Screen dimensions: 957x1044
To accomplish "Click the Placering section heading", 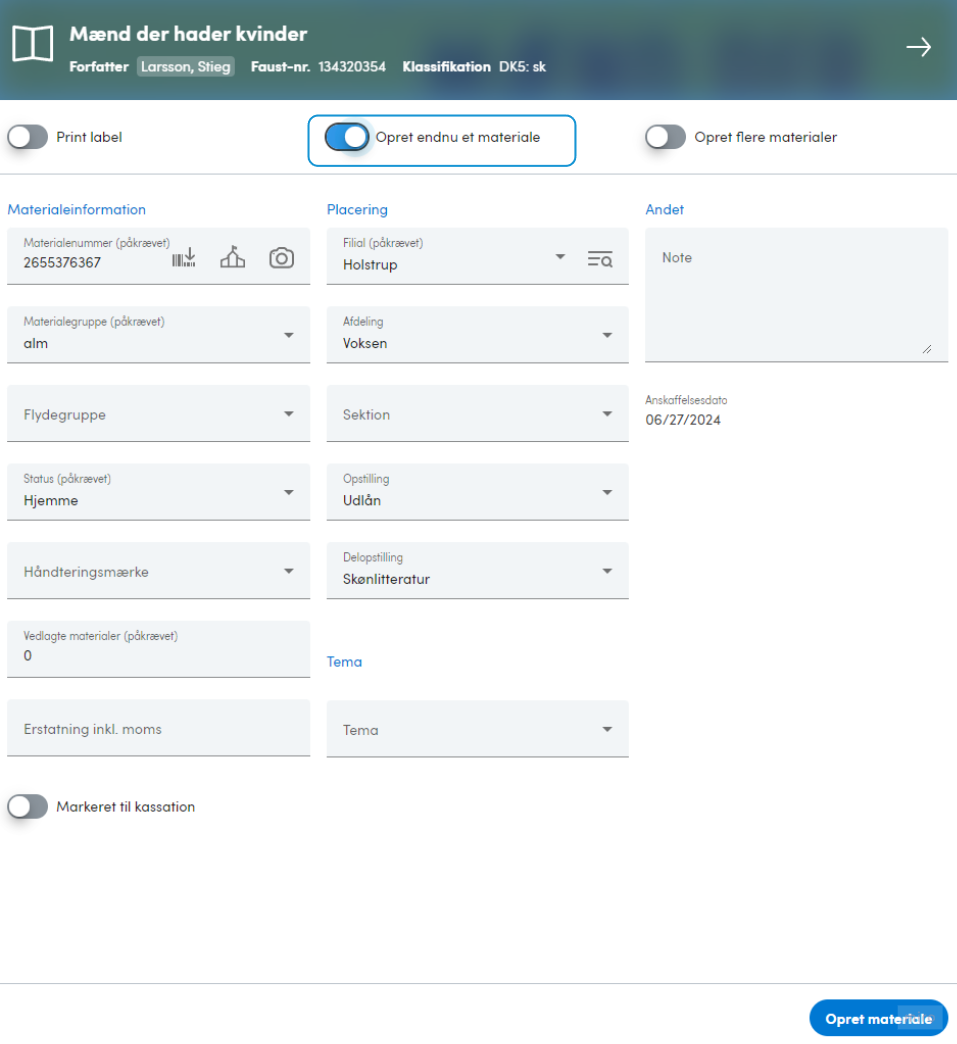I will (357, 209).
